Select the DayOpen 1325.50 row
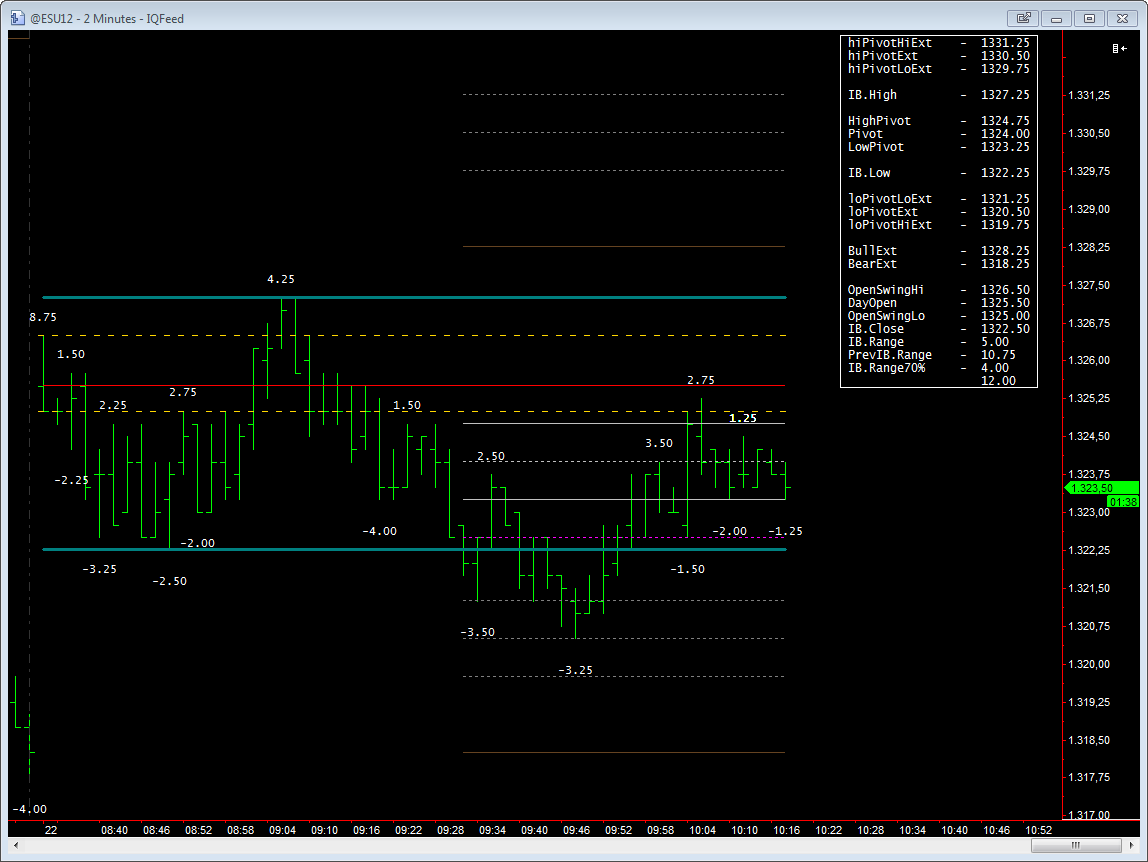Screen dimensions: 1148x862 (939, 303)
